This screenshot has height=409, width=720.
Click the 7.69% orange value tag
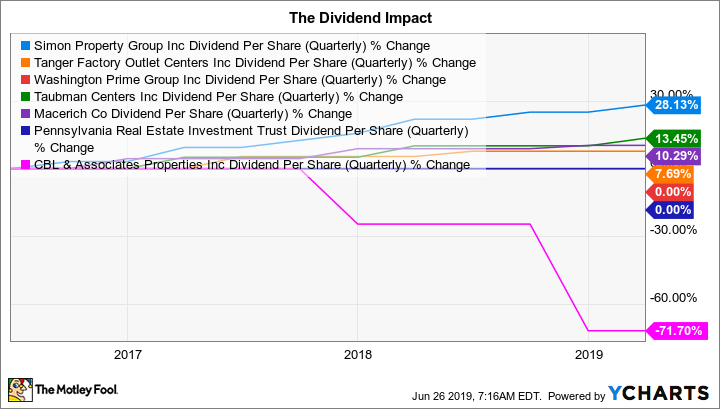679,174
